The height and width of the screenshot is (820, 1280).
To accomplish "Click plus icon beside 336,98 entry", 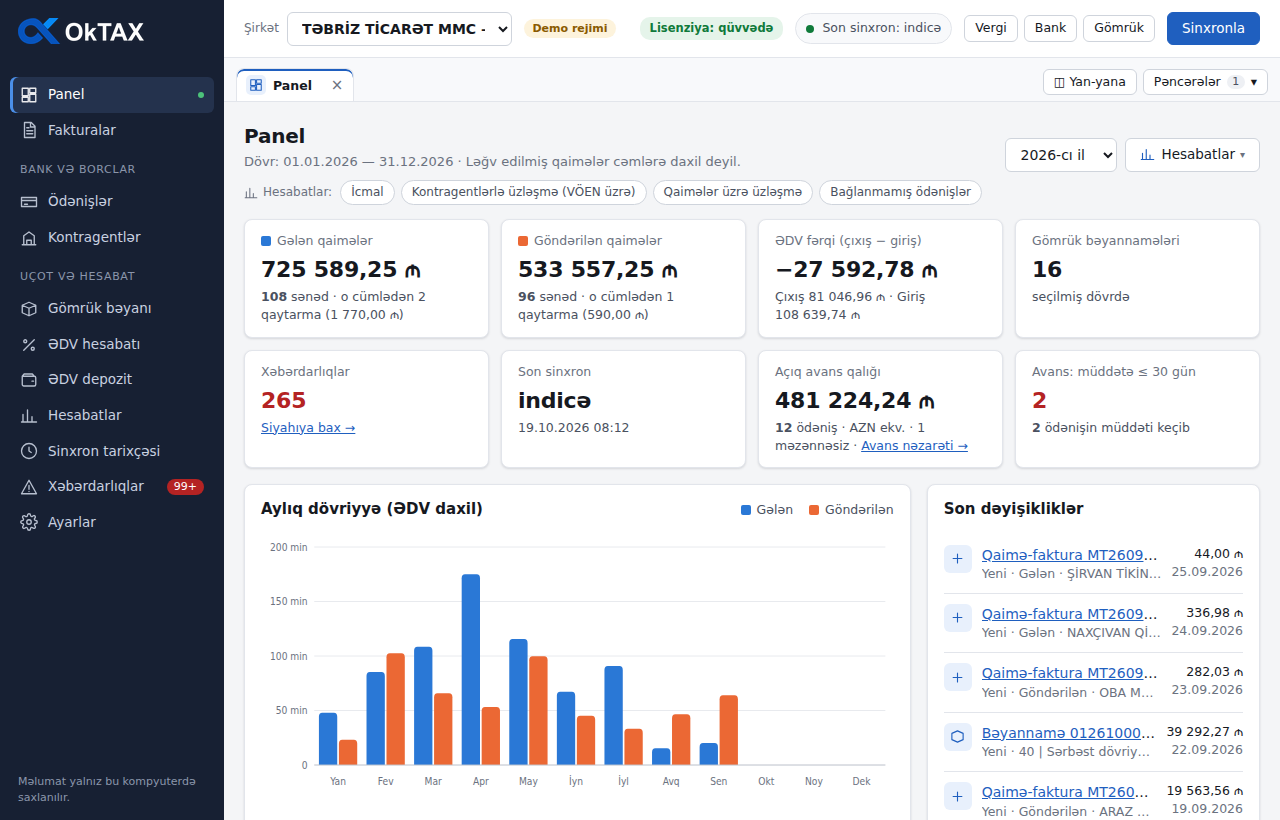I will (958, 618).
